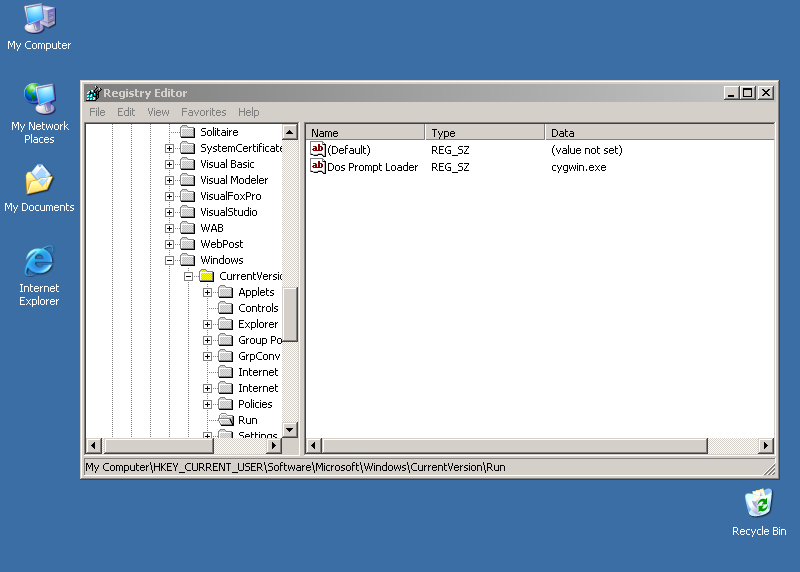Maximize the Registry Editor window
Screen dimensions: 800x572
[747, 93]
